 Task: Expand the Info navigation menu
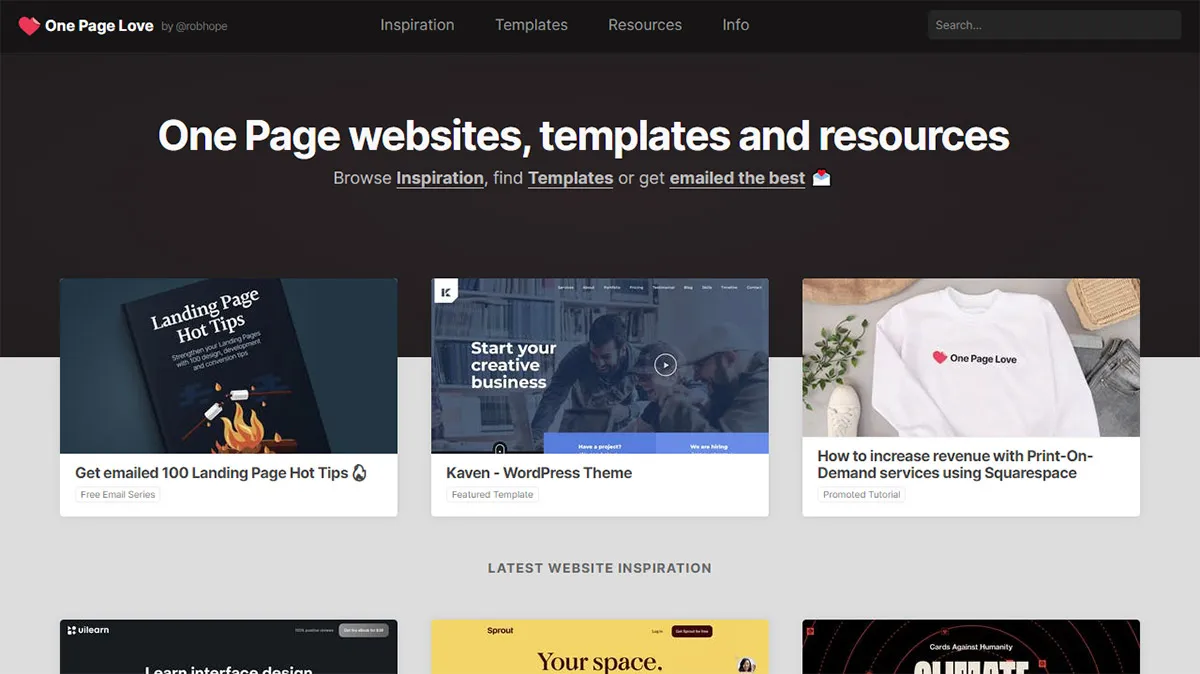pyautogui.click(x=736, y=25)
